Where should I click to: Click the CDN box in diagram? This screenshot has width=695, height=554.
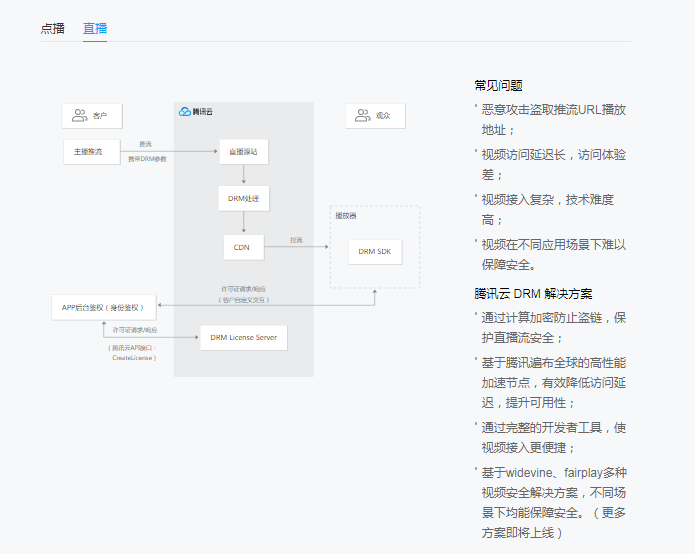244,247
